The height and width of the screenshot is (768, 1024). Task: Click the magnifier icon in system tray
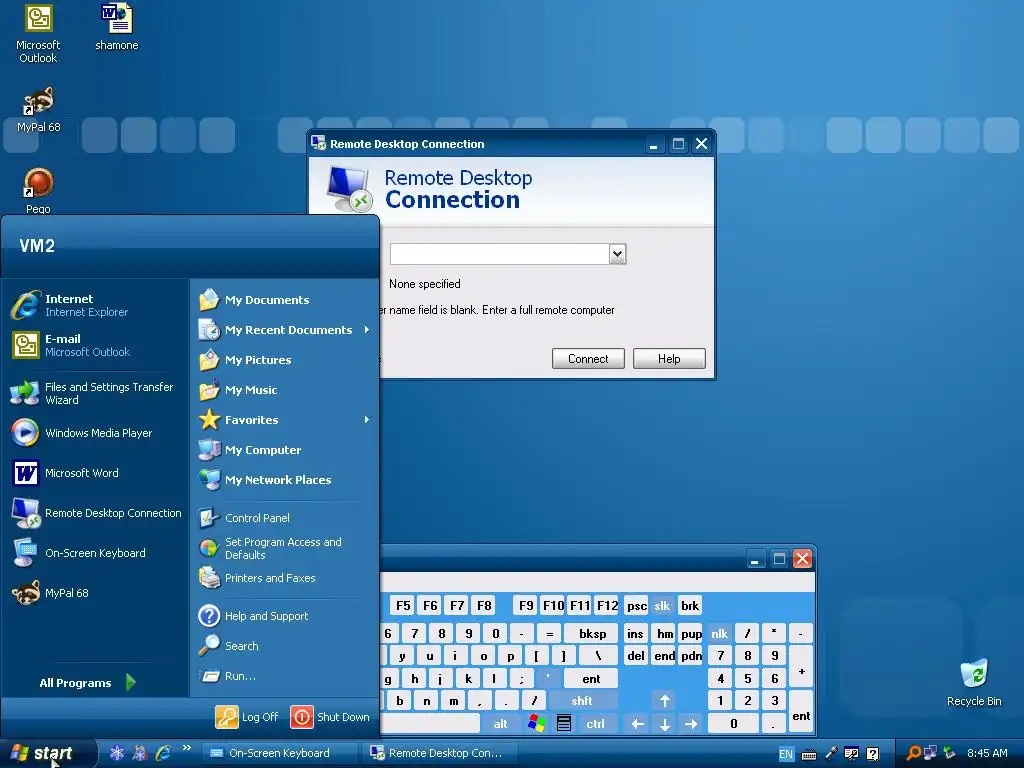[x=914, y=753]
